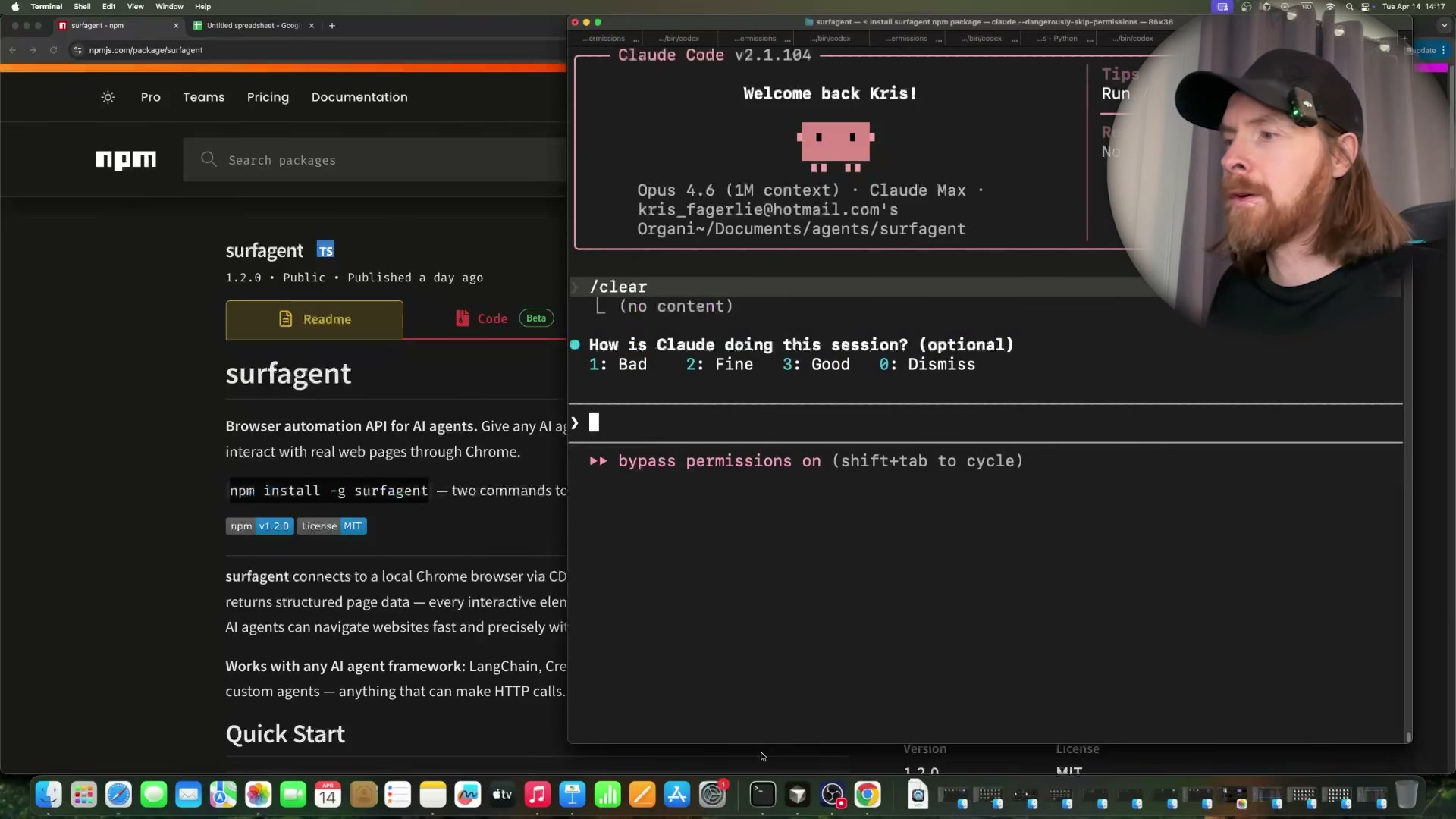
Task: Click the npm logo
Action: pyautogui.click(x=126, y=159)
